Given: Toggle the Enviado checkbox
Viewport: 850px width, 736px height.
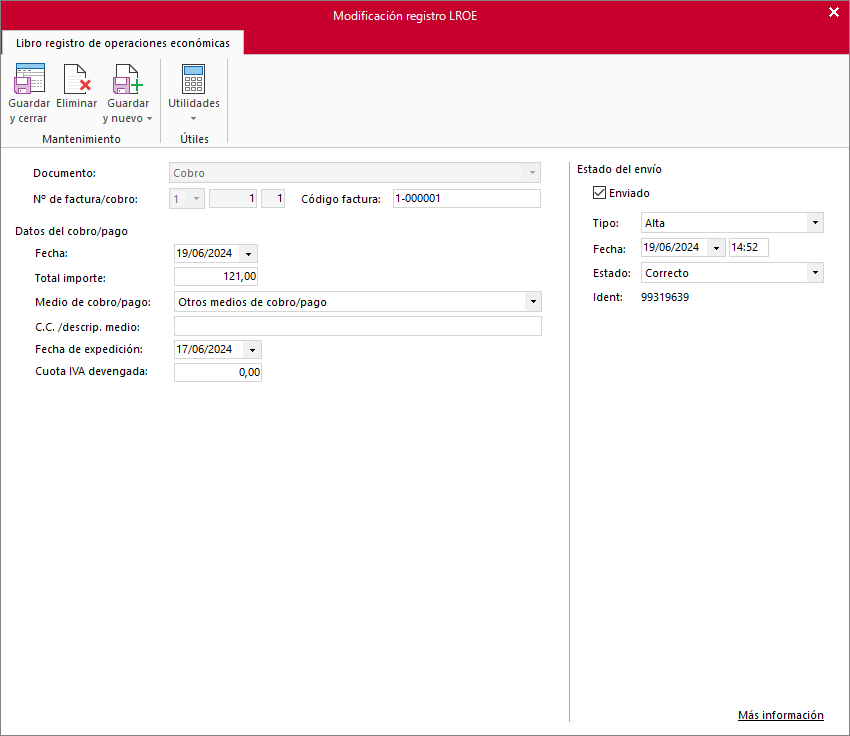Looking at the screenshot, I should [x=599, y=193].
